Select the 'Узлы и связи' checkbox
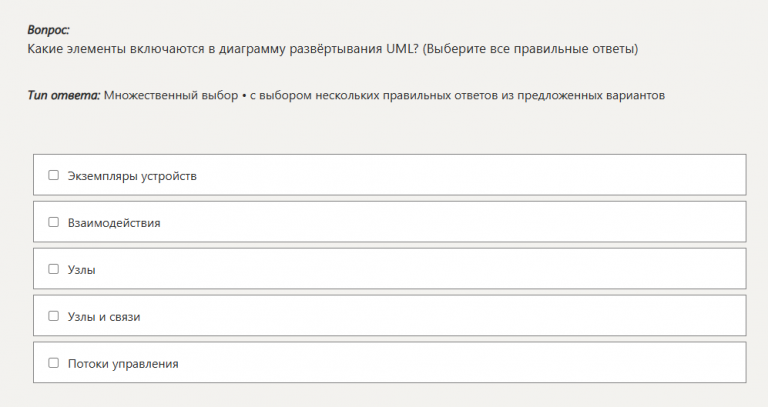The height and width of the screenshot is (407, 768). [54, 316]
